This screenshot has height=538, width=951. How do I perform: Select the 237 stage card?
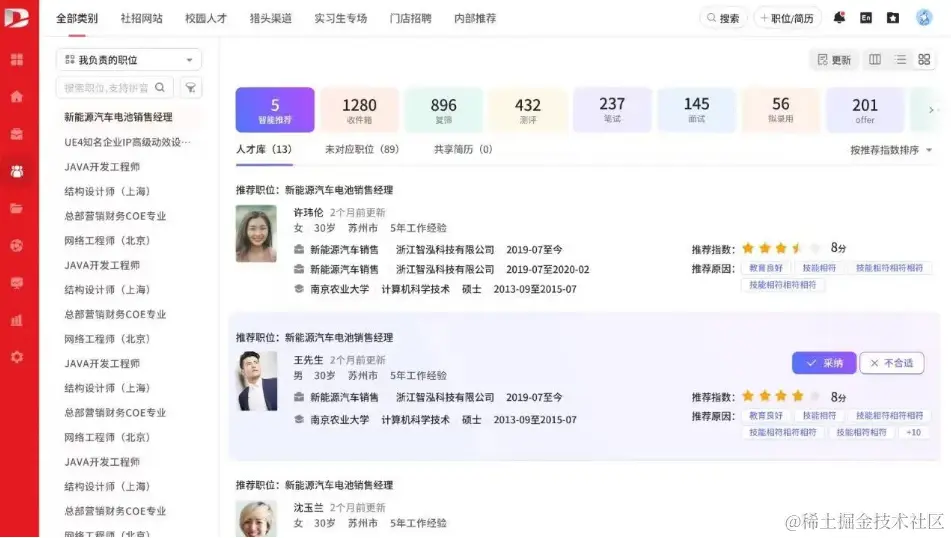point(612,110)
